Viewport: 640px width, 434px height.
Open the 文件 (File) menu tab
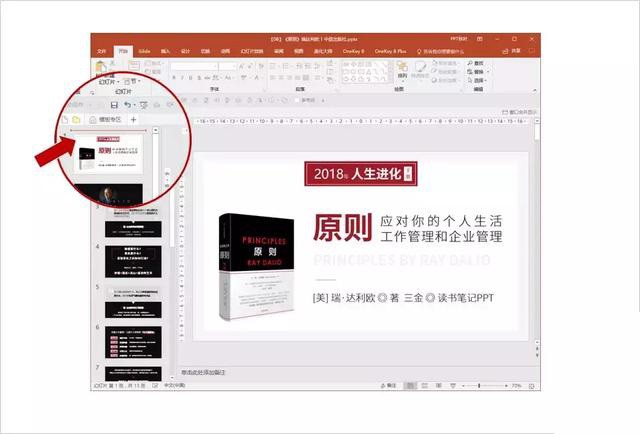click(101, 51)
